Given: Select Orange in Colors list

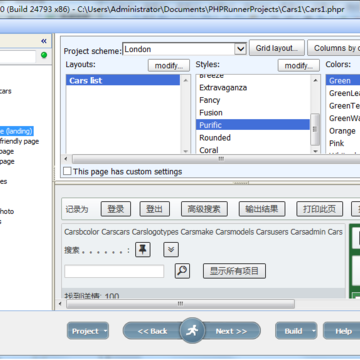Looking at the screenshot, I should (x=342, y=131).
